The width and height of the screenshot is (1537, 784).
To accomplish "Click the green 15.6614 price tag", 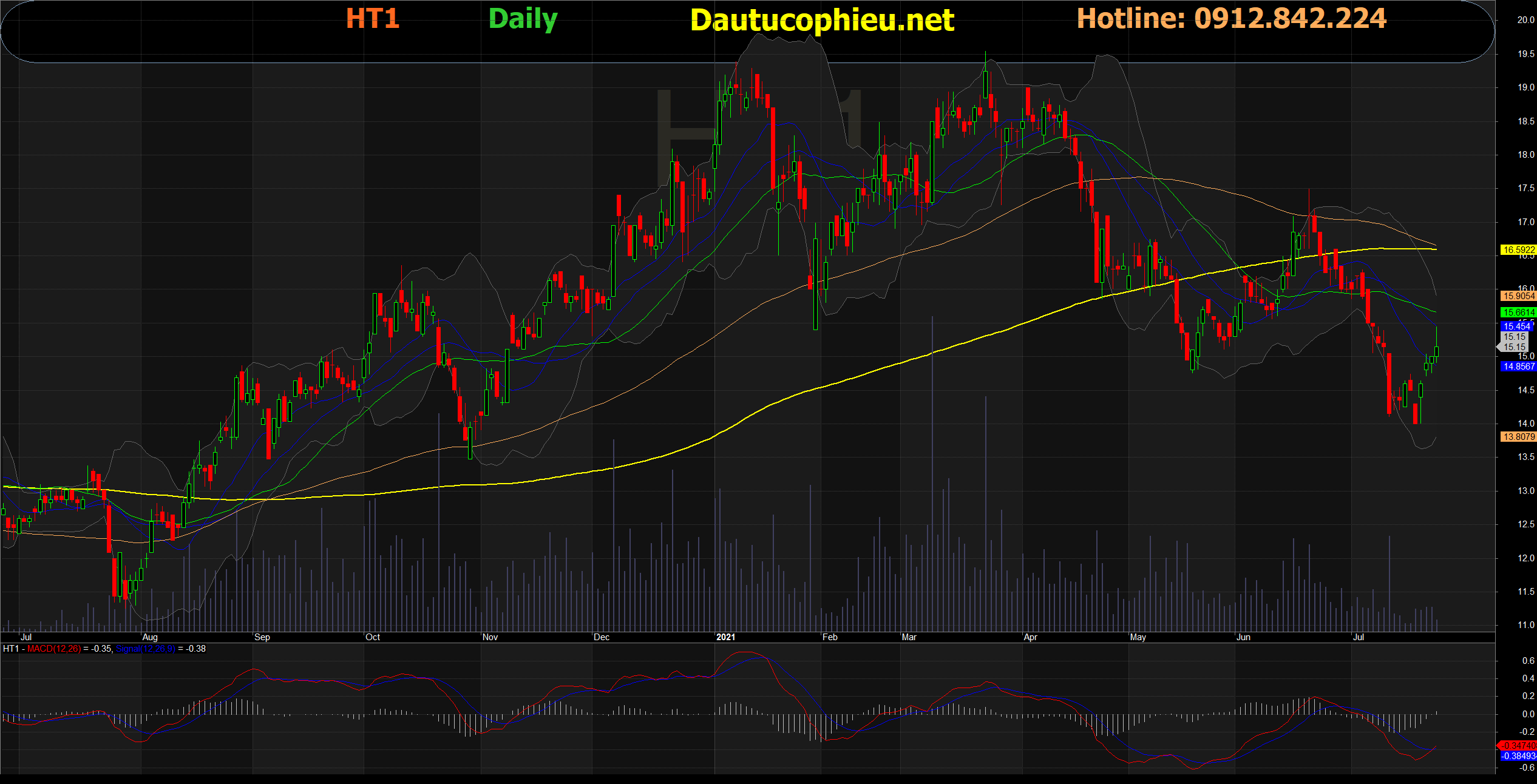I will pyautogui.click(x=1518, y=313).
